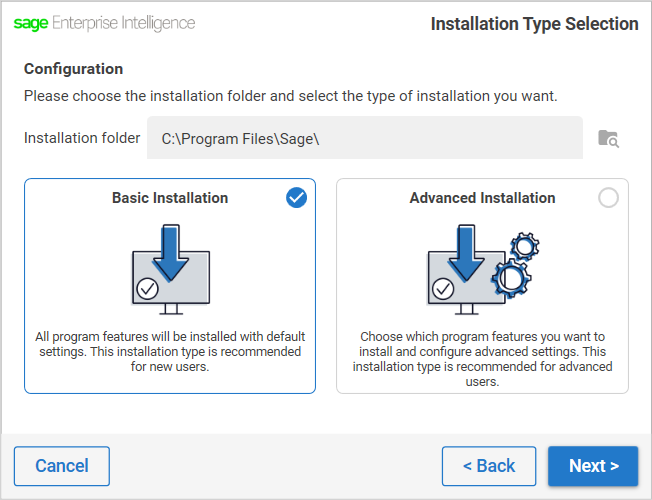Select the Advanced Installation radio button
Viewport: 652px width, 500px height.
click(x=608, y=198)
